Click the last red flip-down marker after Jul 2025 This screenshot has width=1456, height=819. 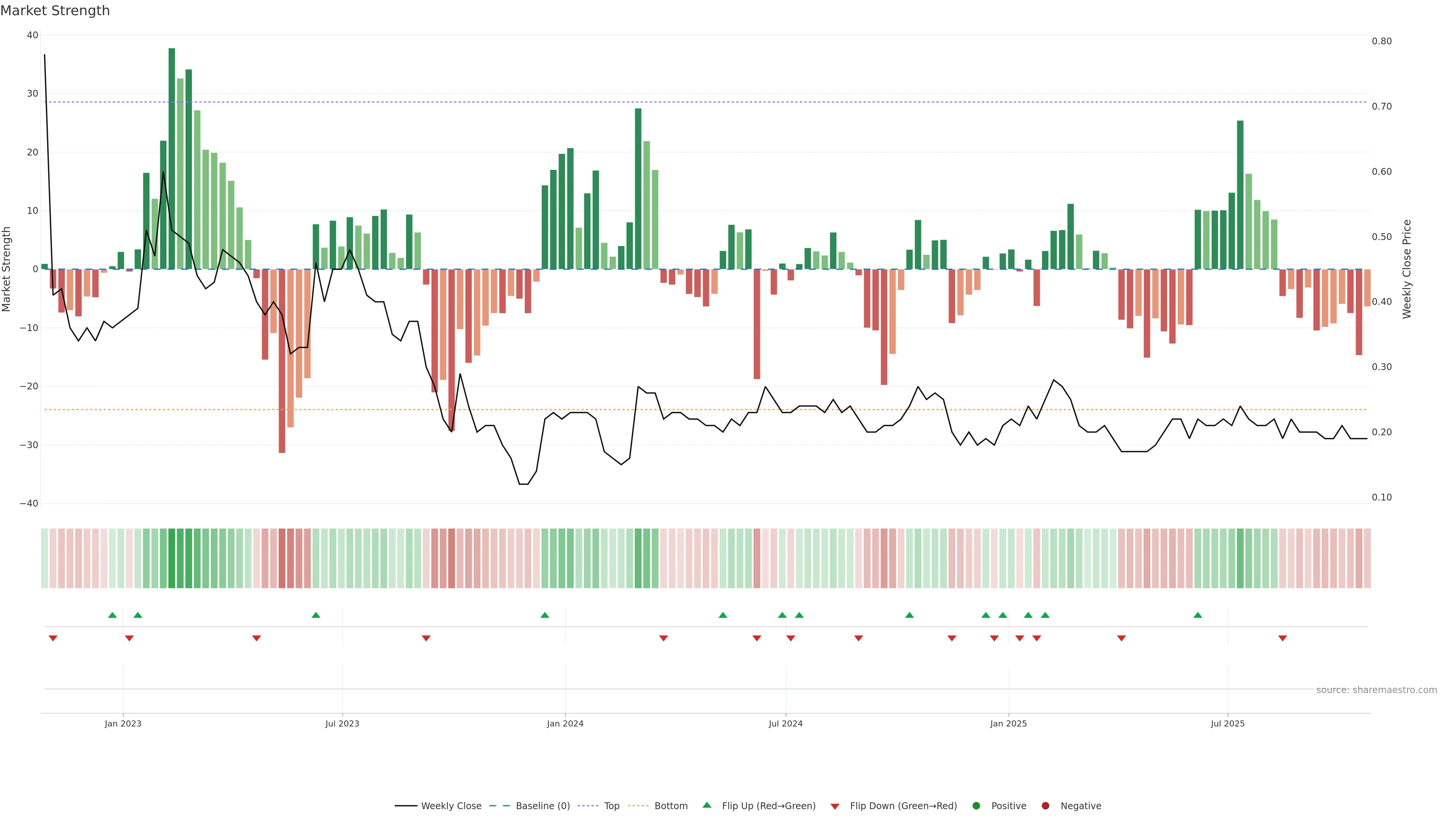pyautogui.click(x=1282, y=638)
